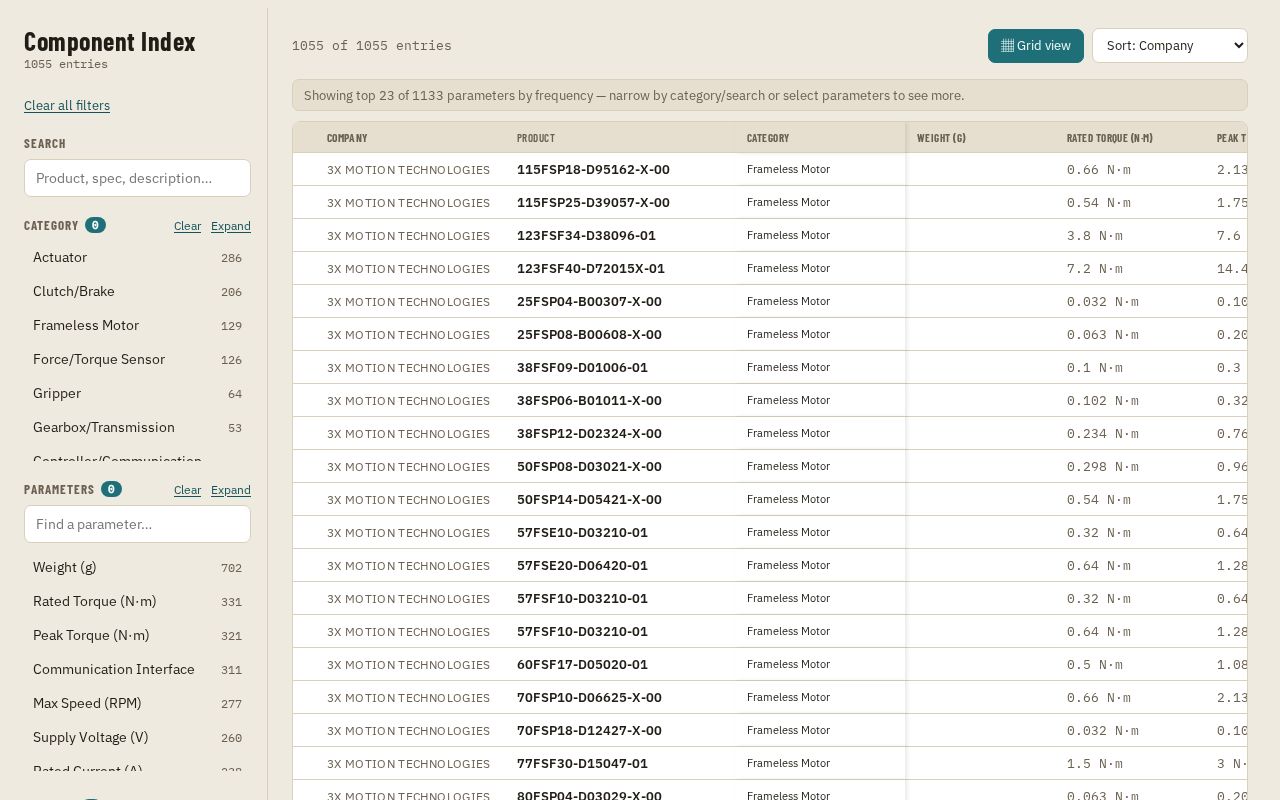The image size is (1280, 800).
Task: Select the Peak Torque (N·m) parameter
Action: click(x=137, y=636)
